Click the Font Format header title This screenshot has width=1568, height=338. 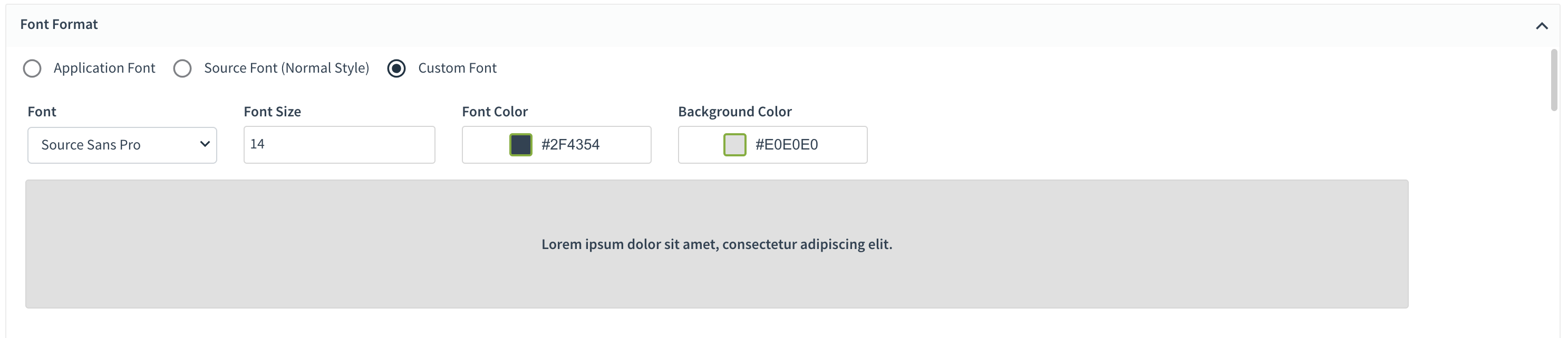[x=59, y=24]
